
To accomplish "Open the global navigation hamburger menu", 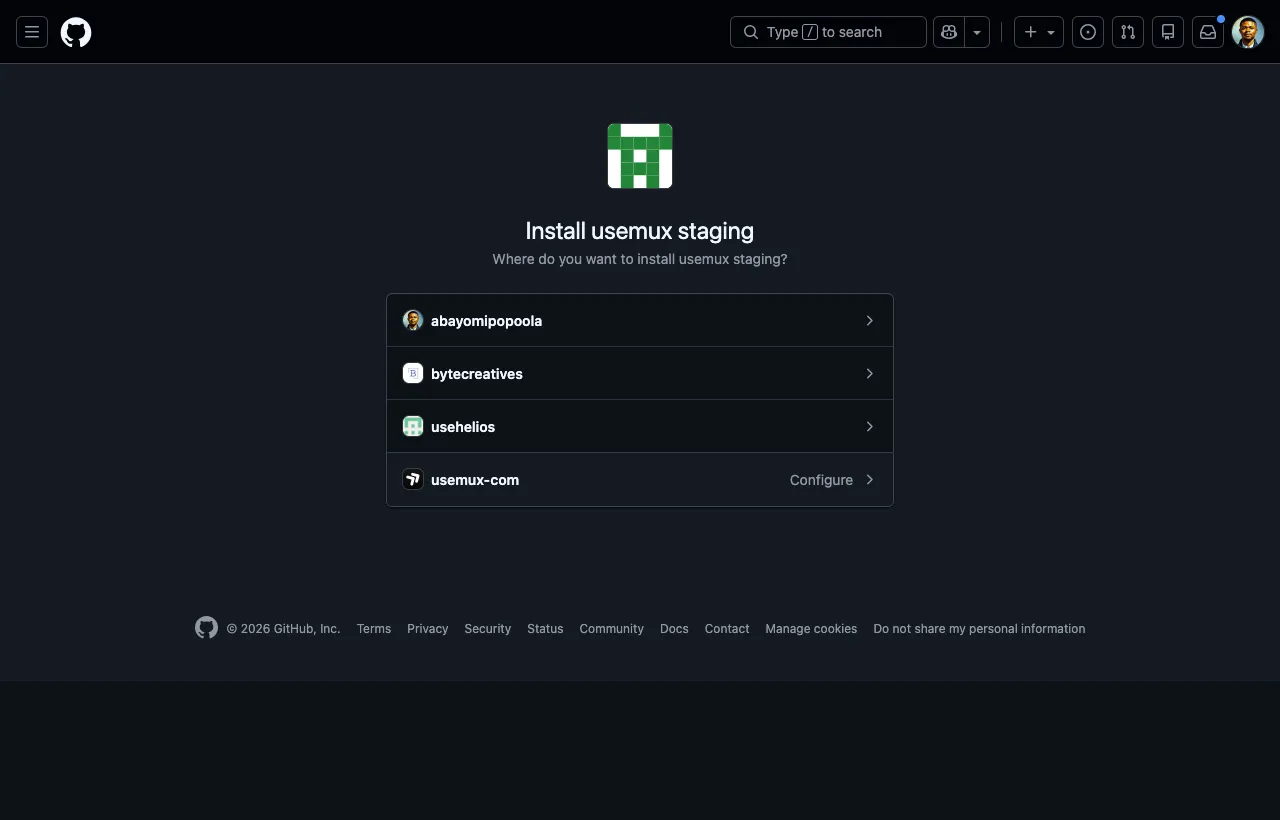I will [x=32, y=32].
